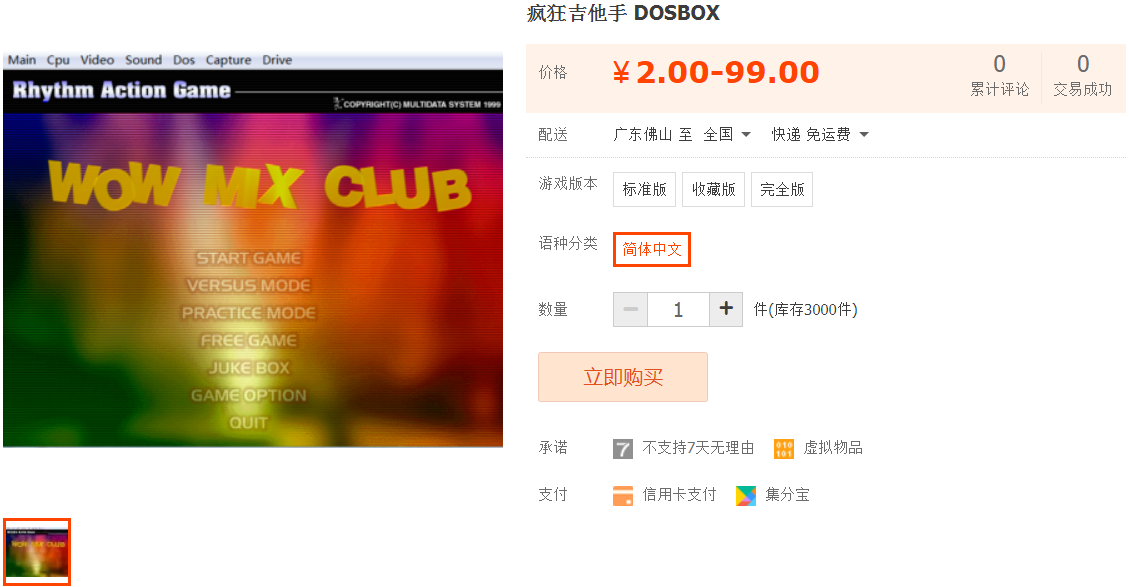
Task: Click the virtual goods binary icon
Action: point(784,449)
